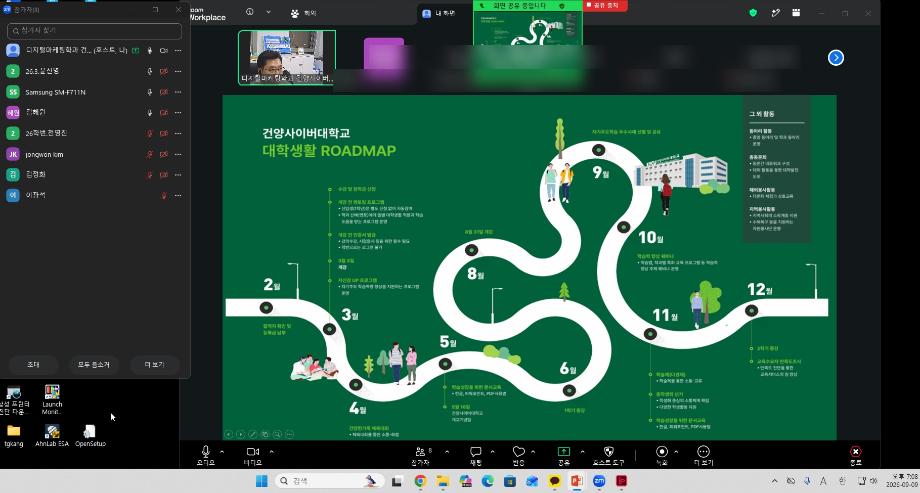Viewport: 920px width, 493px height.
Task: Open the Chat button in Zoom toolbar
Action: point(475,455)
